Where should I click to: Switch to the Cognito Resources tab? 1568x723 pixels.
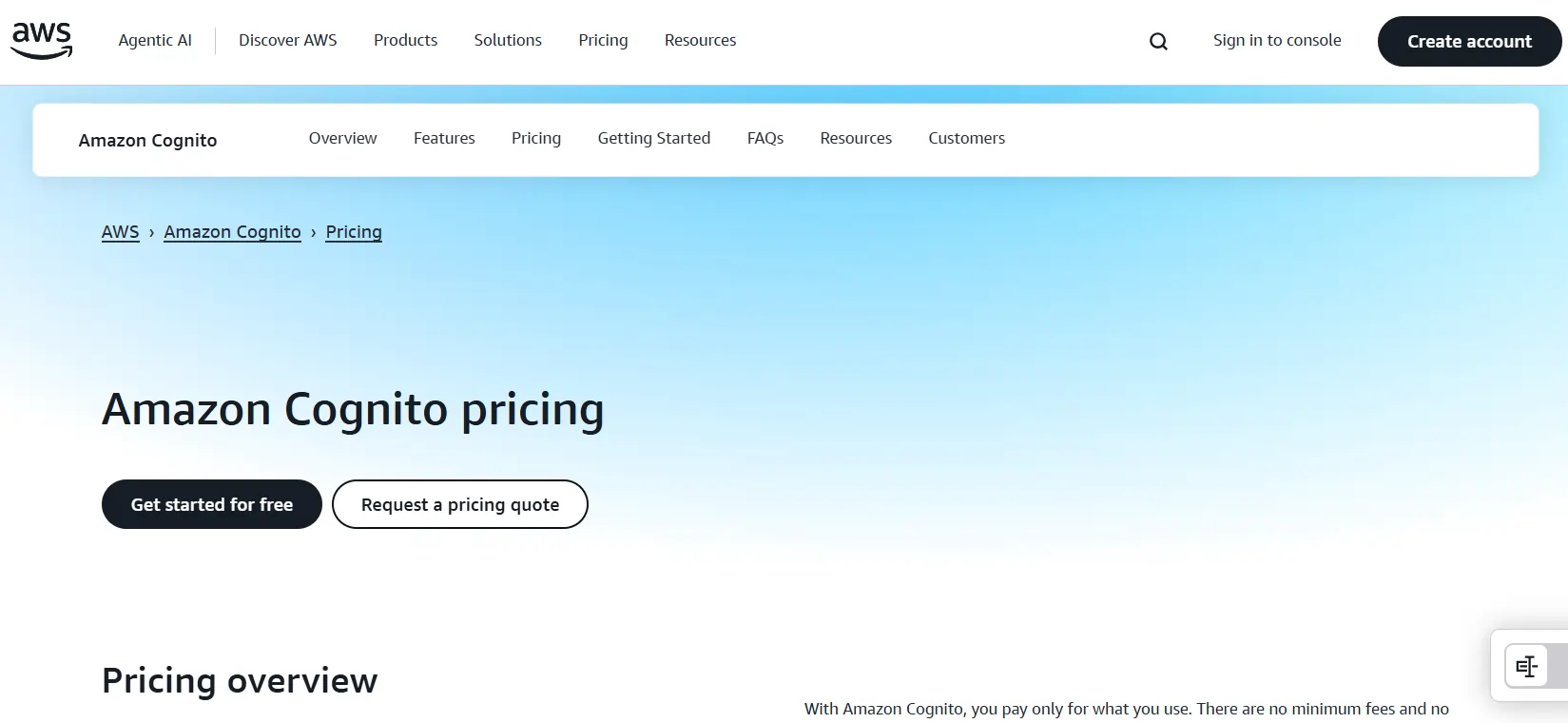click(x=856, y=138)
